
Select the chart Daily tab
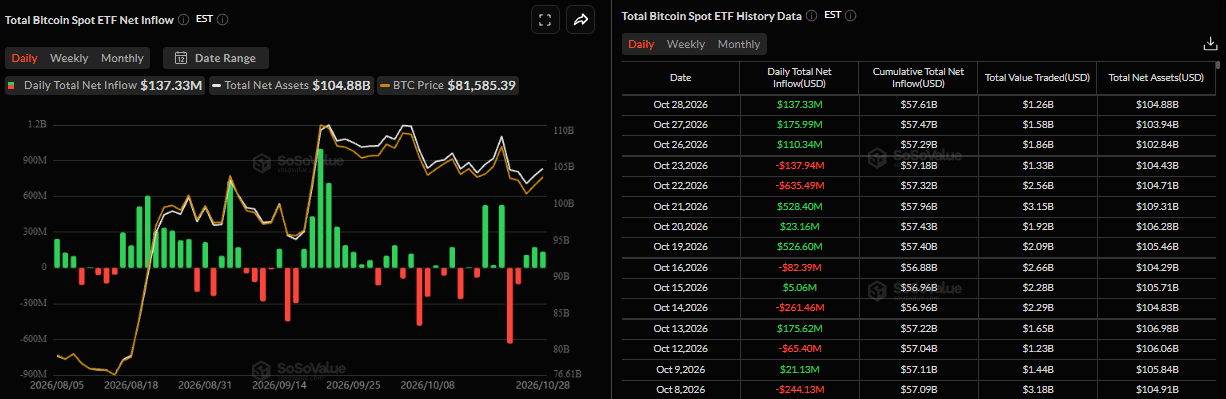click(24, 58)
